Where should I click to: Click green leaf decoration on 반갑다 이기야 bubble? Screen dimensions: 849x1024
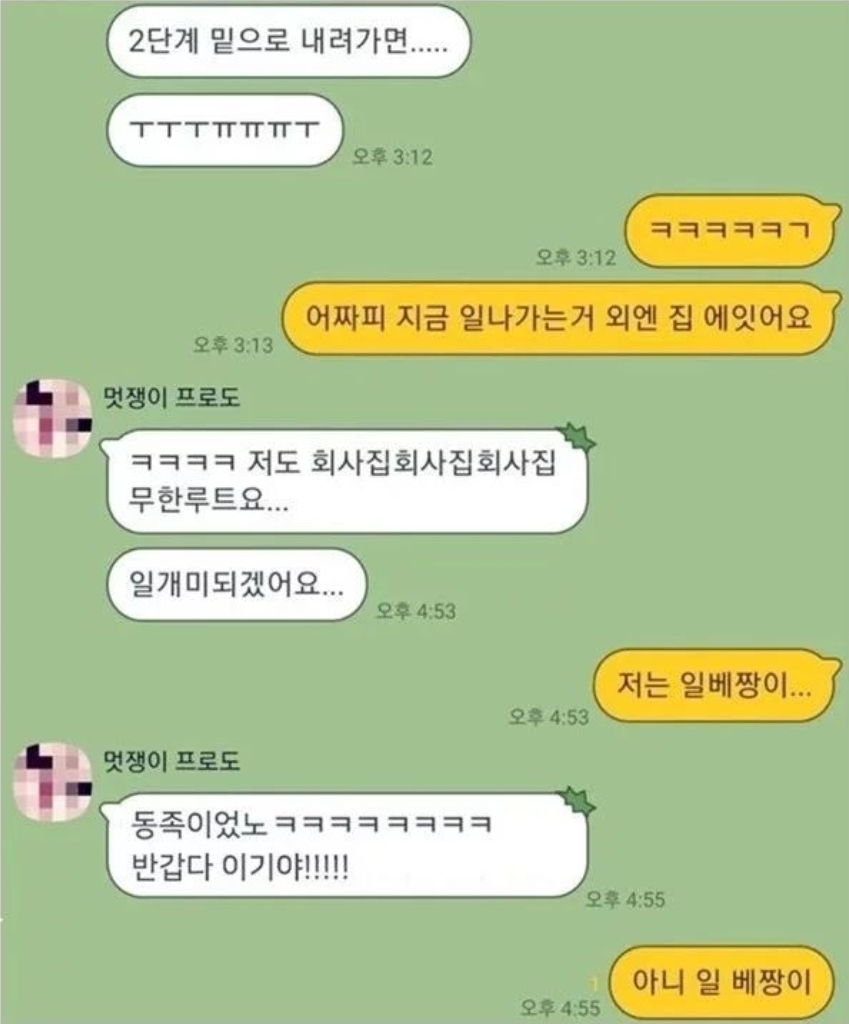[575, 801]
